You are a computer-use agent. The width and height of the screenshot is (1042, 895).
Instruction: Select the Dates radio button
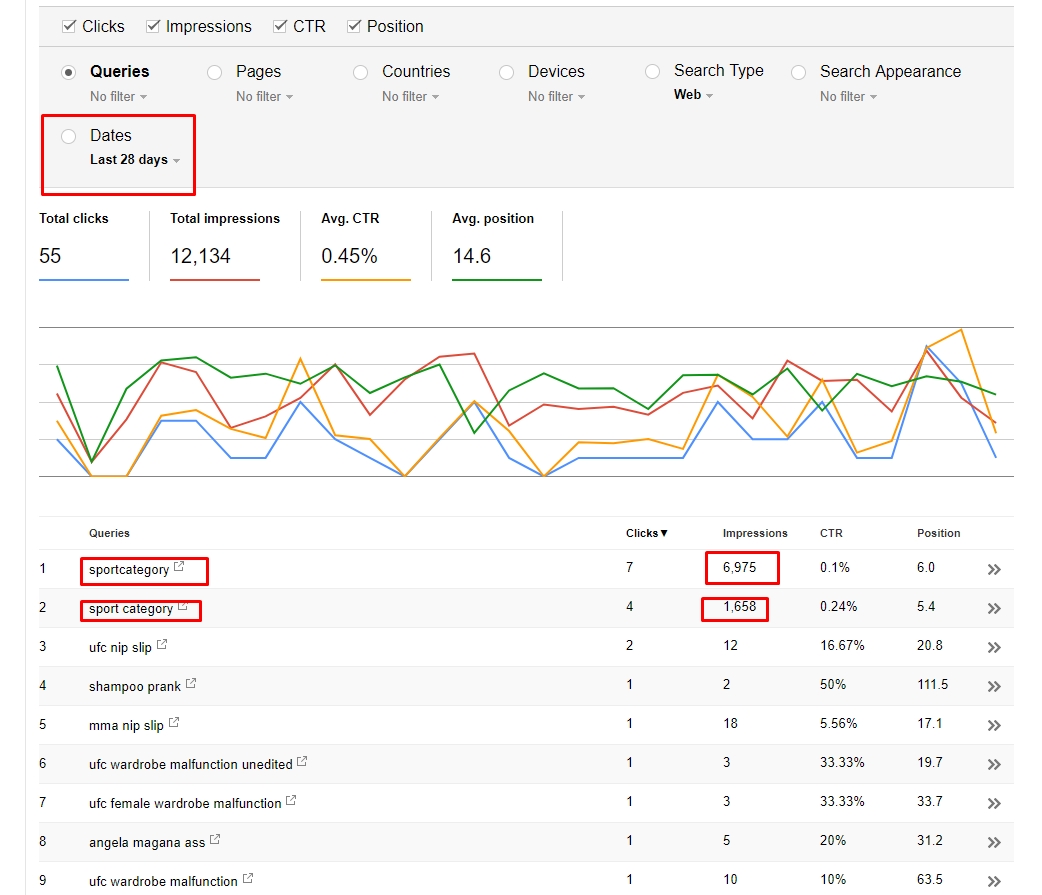pos(68,136)
